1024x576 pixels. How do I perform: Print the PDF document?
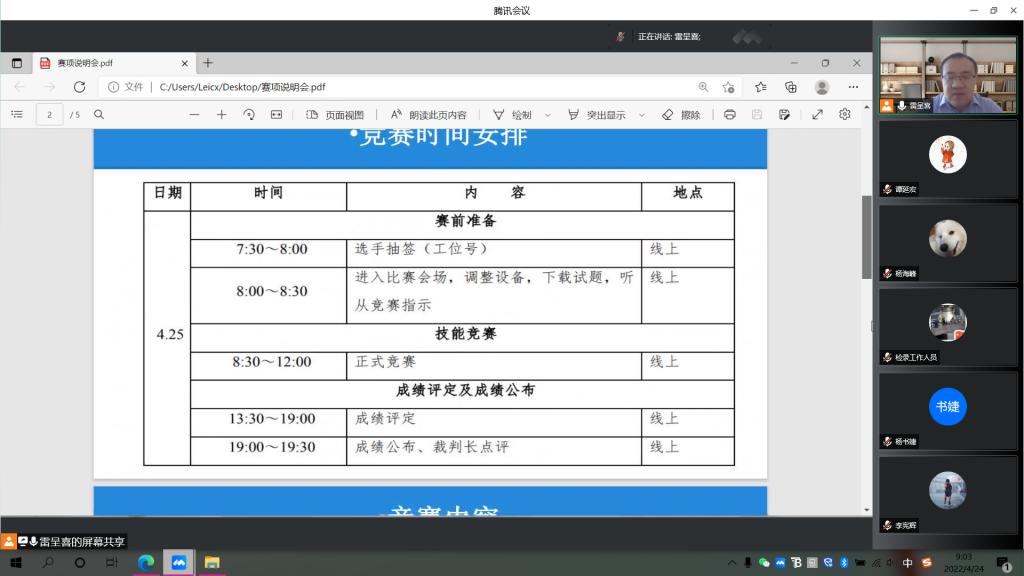(x=730, y=115)
